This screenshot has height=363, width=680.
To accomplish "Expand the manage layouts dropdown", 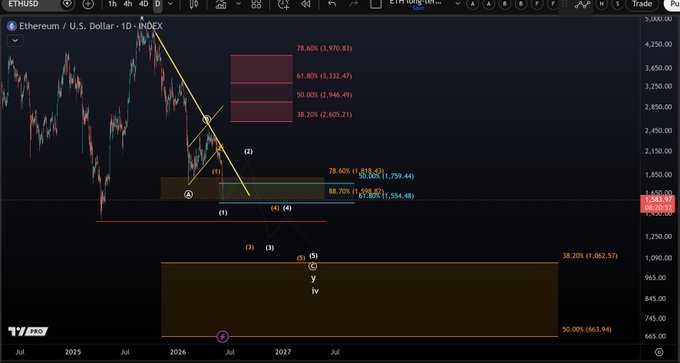I will click(458, 4).
